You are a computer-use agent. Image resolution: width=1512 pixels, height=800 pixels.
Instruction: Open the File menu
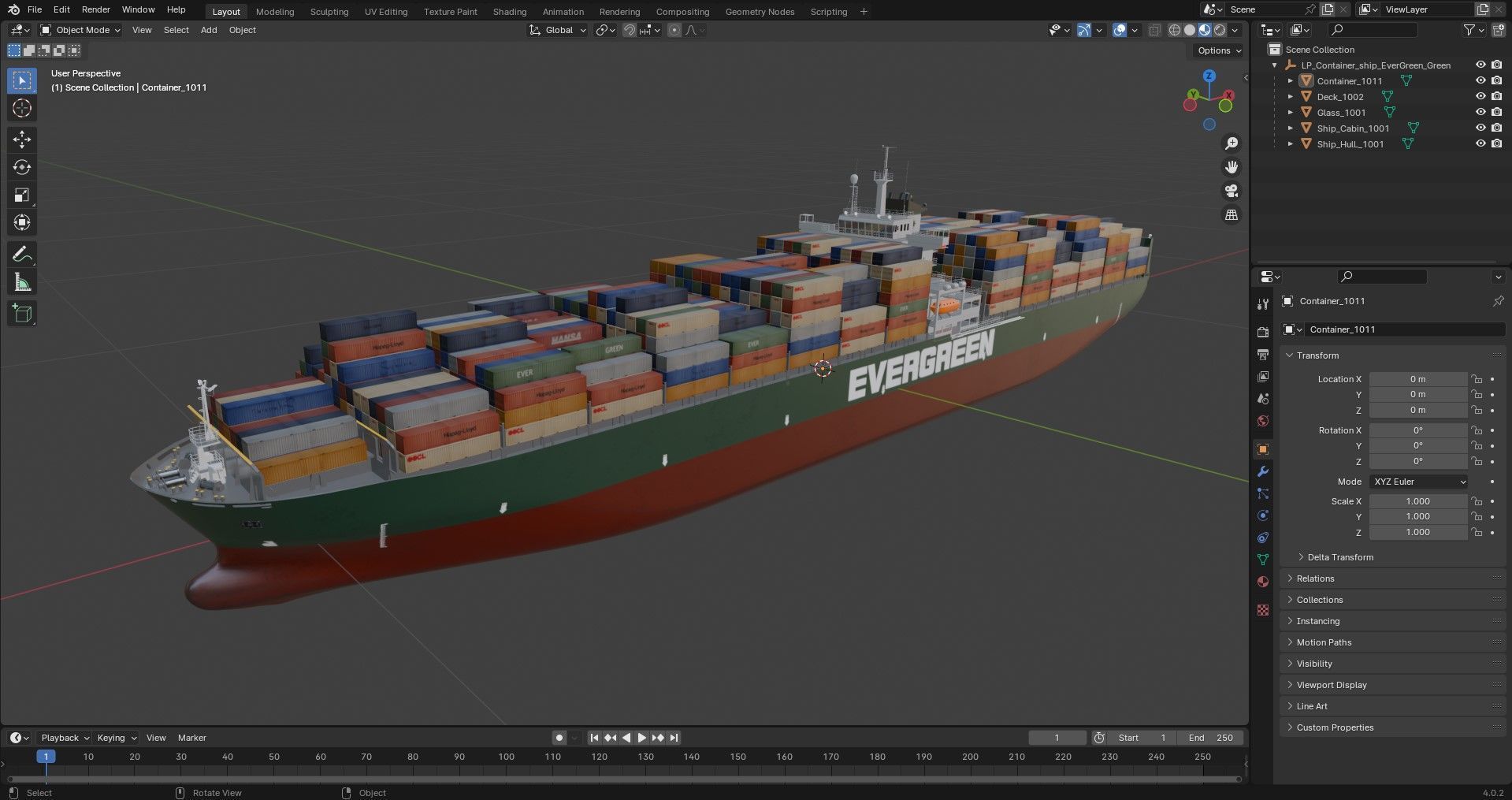(x=35, y=9)
